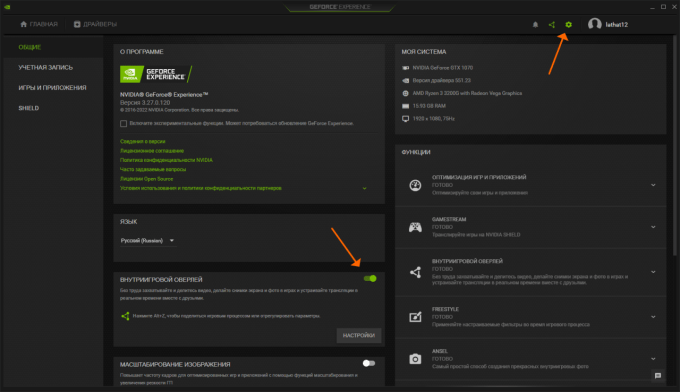Select SHIELD in the sidebar
Screen dimensions: 681x392
[x=29, y=108]
